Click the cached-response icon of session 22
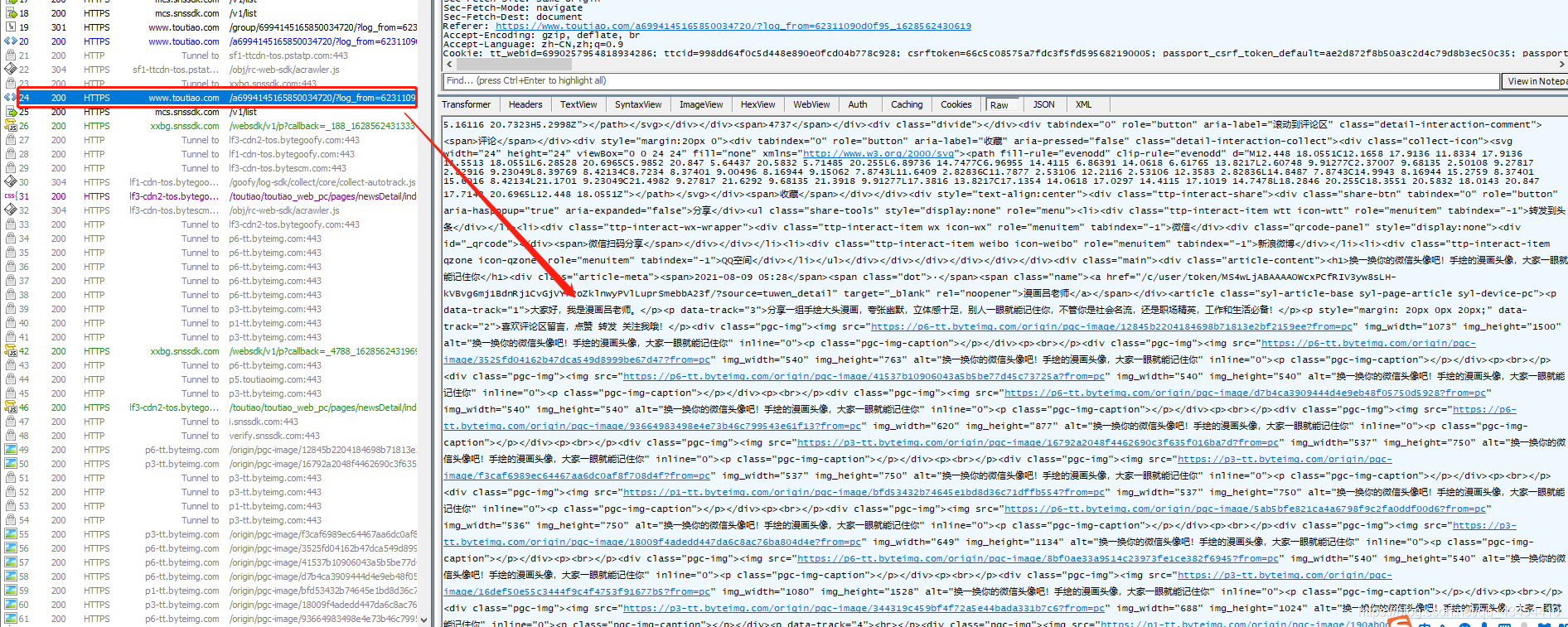1568x627 pixels. (11, 70)
